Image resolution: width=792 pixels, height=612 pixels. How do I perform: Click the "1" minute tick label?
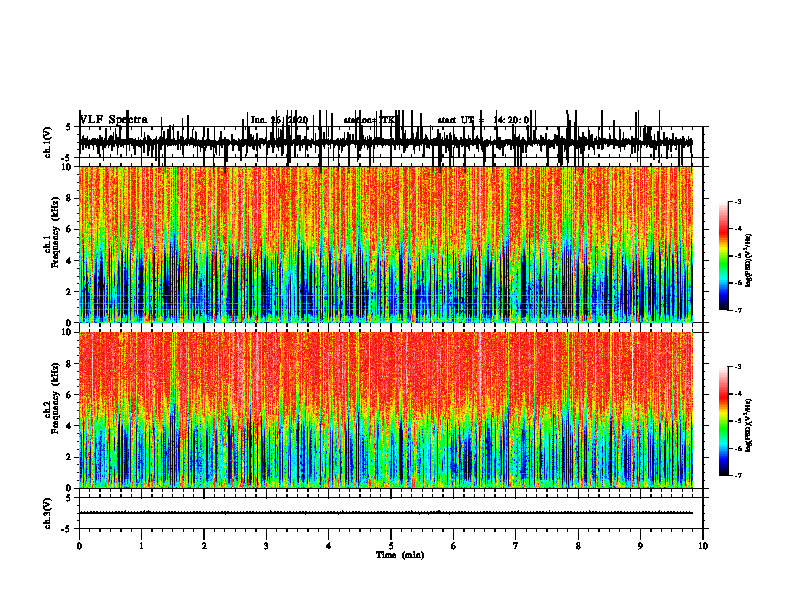(141, 546)
